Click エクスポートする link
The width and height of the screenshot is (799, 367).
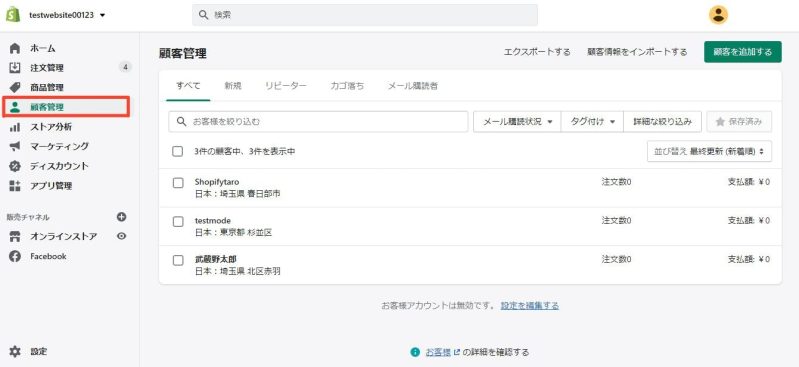coord(537,52)
